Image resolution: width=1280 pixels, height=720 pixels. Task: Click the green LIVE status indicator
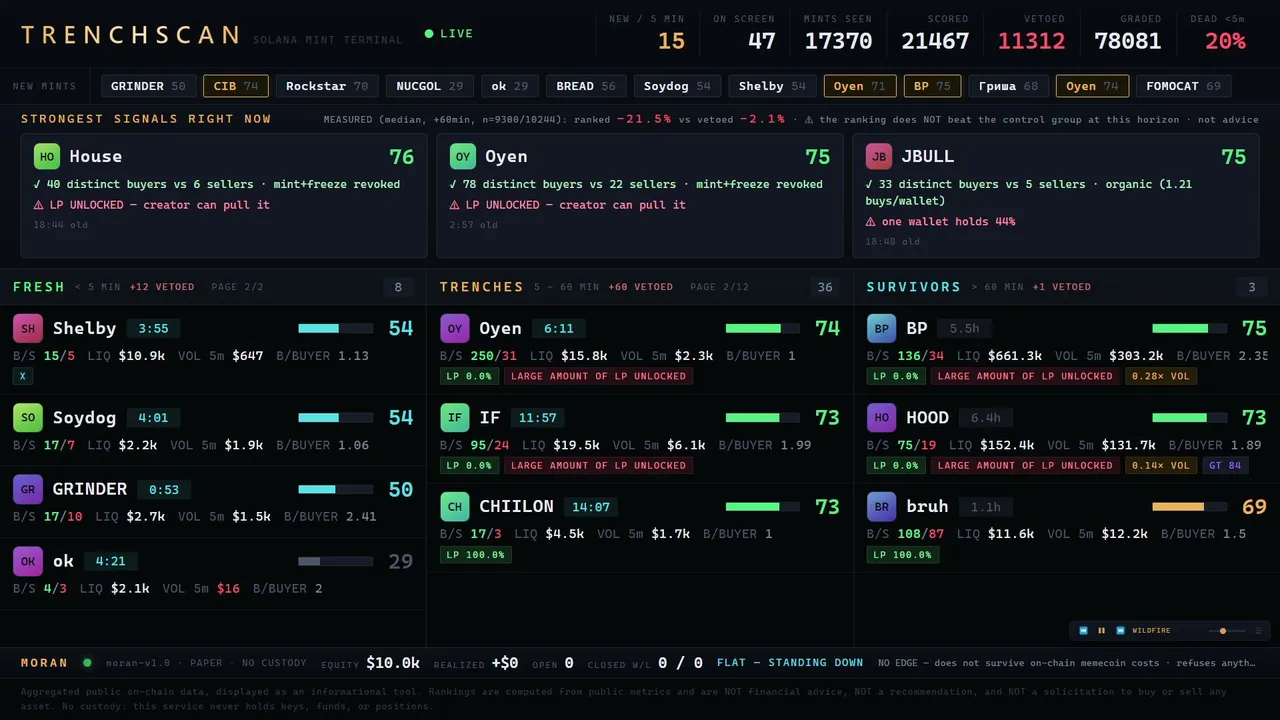coord(449,34)
